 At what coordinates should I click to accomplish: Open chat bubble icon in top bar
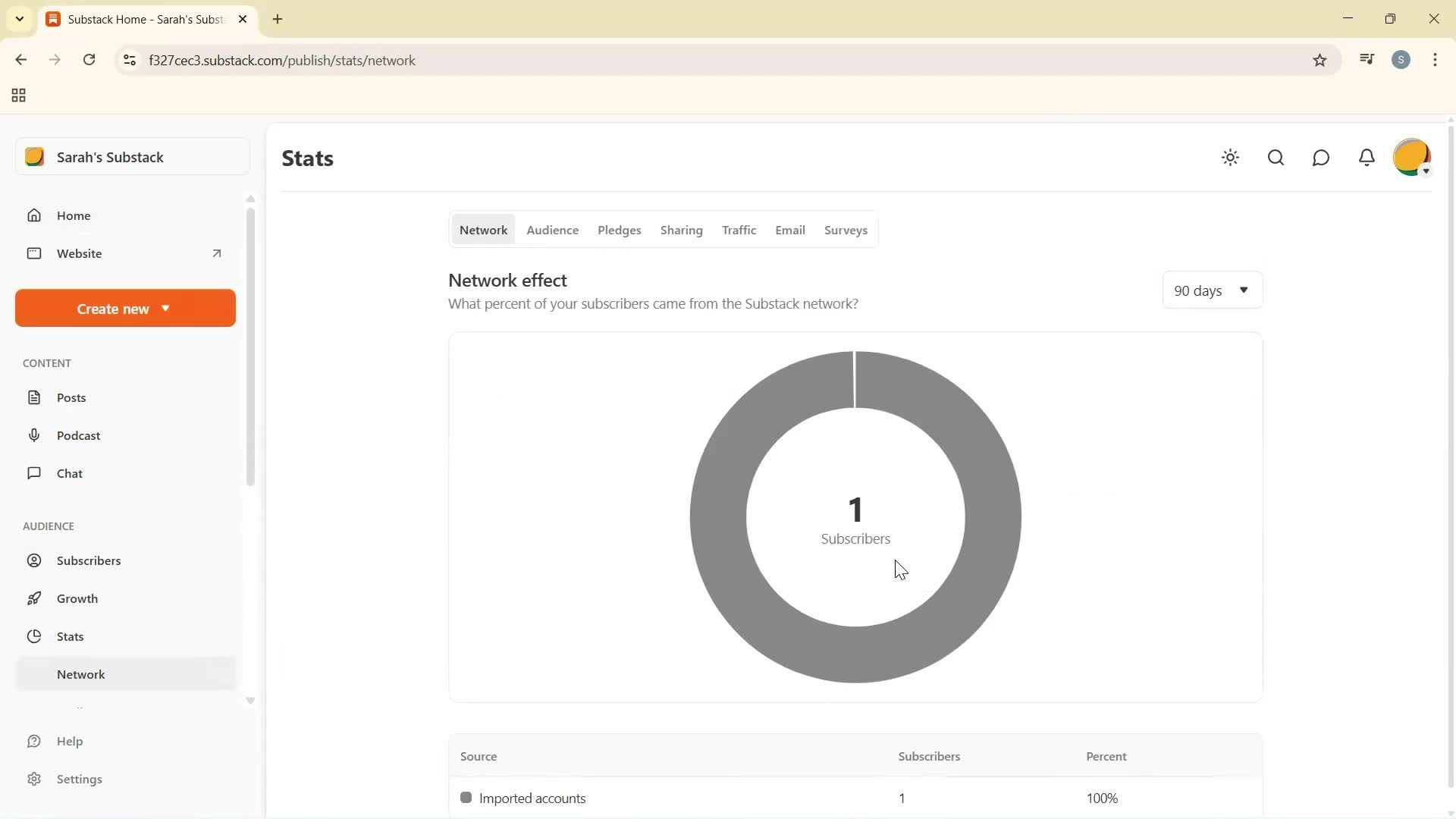1320,158
